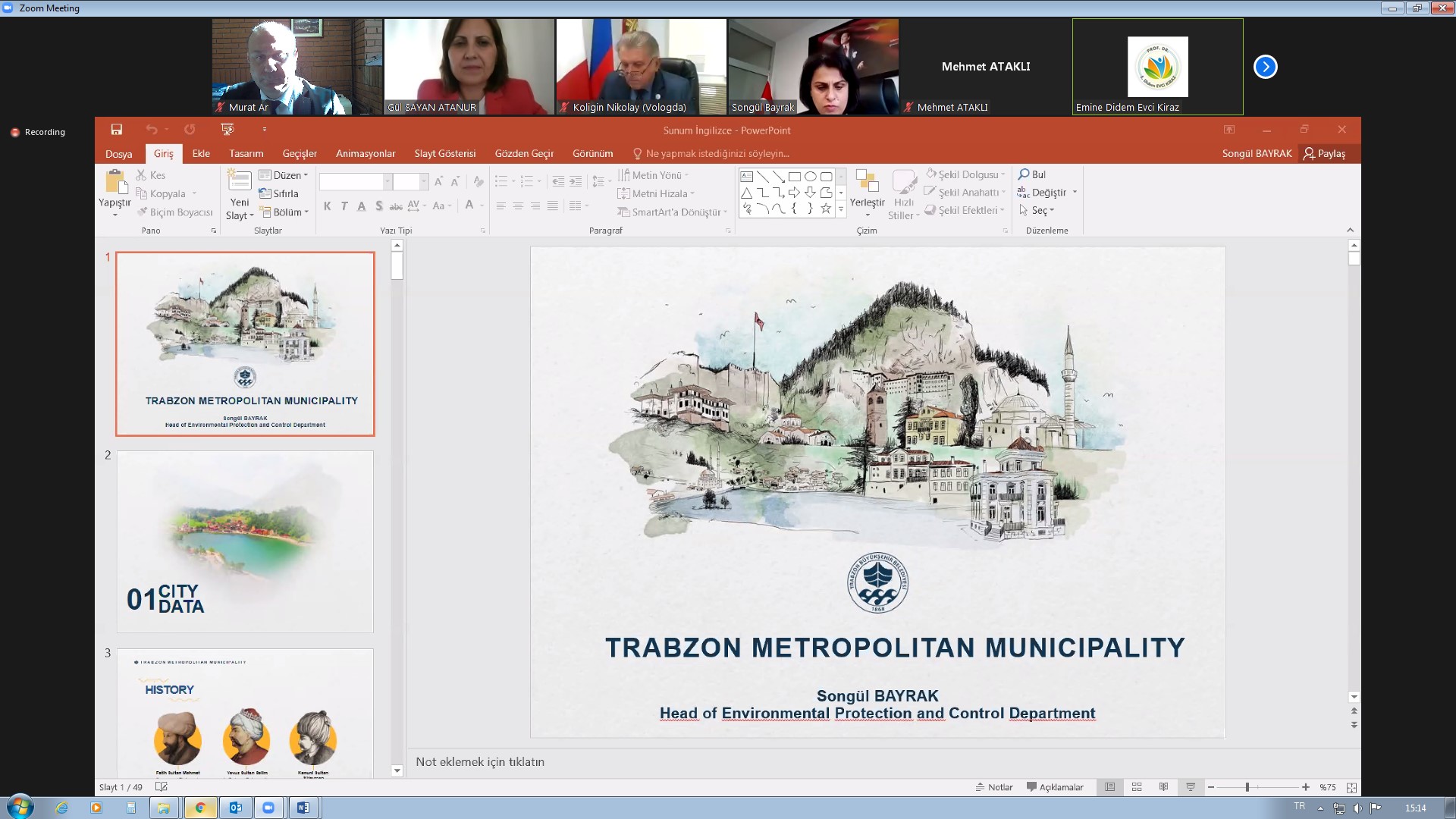This screenshot has height=819, width=1456.
Task: Decrease font size with the smaller A icon
Action: pos(455,181)
